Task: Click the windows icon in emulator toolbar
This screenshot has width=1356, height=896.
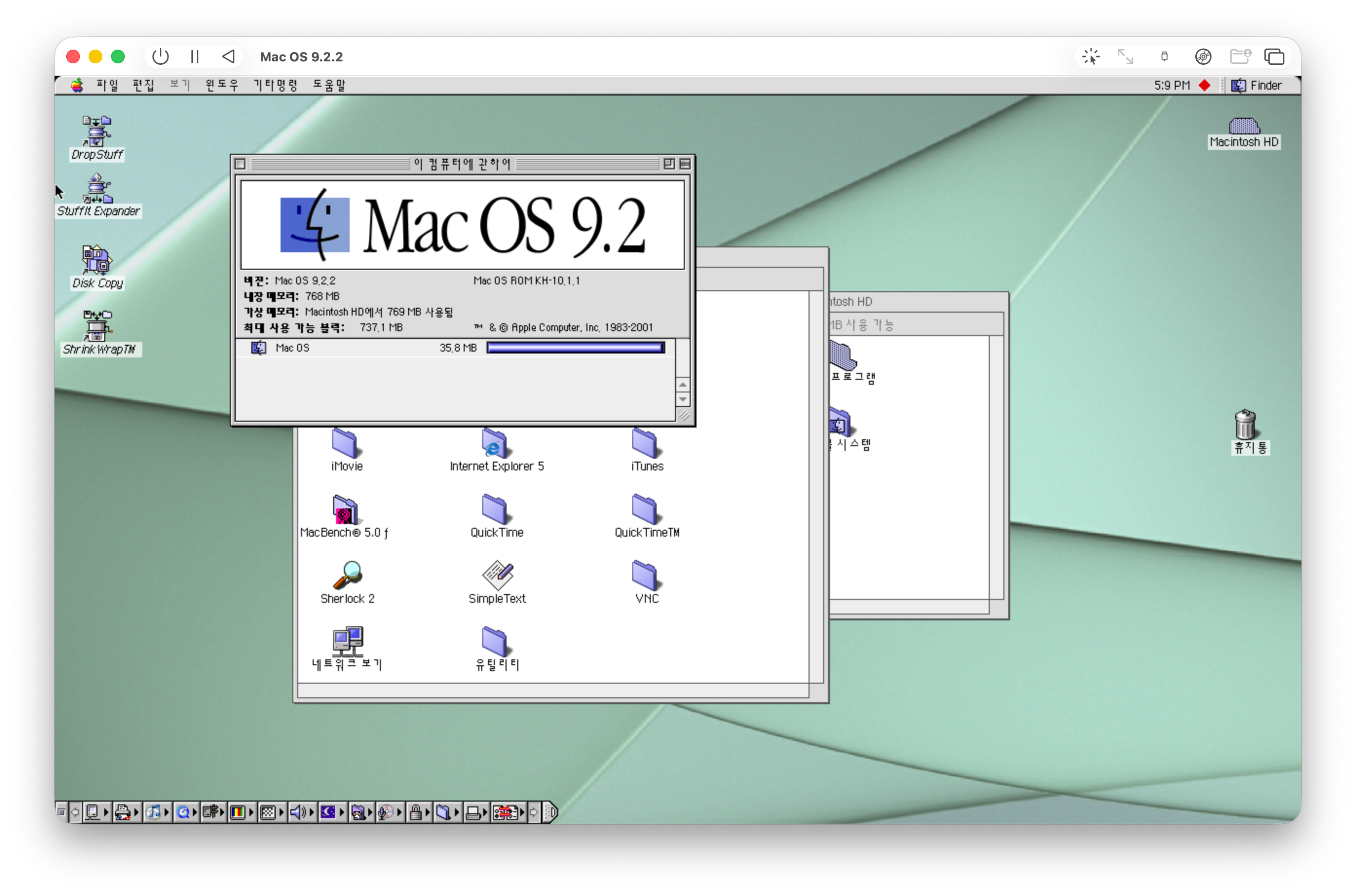Action: (x=1274, y=56)
